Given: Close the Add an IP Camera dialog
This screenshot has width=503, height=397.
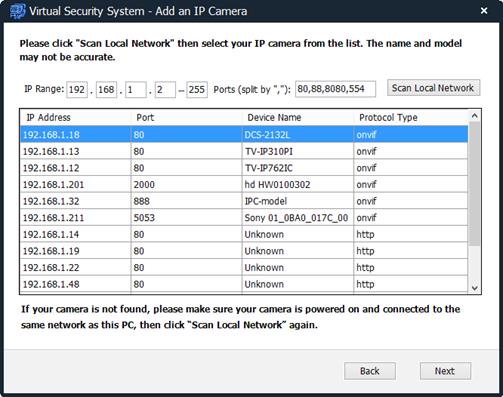Looking at the screenshot, I should tap(484, 11).
